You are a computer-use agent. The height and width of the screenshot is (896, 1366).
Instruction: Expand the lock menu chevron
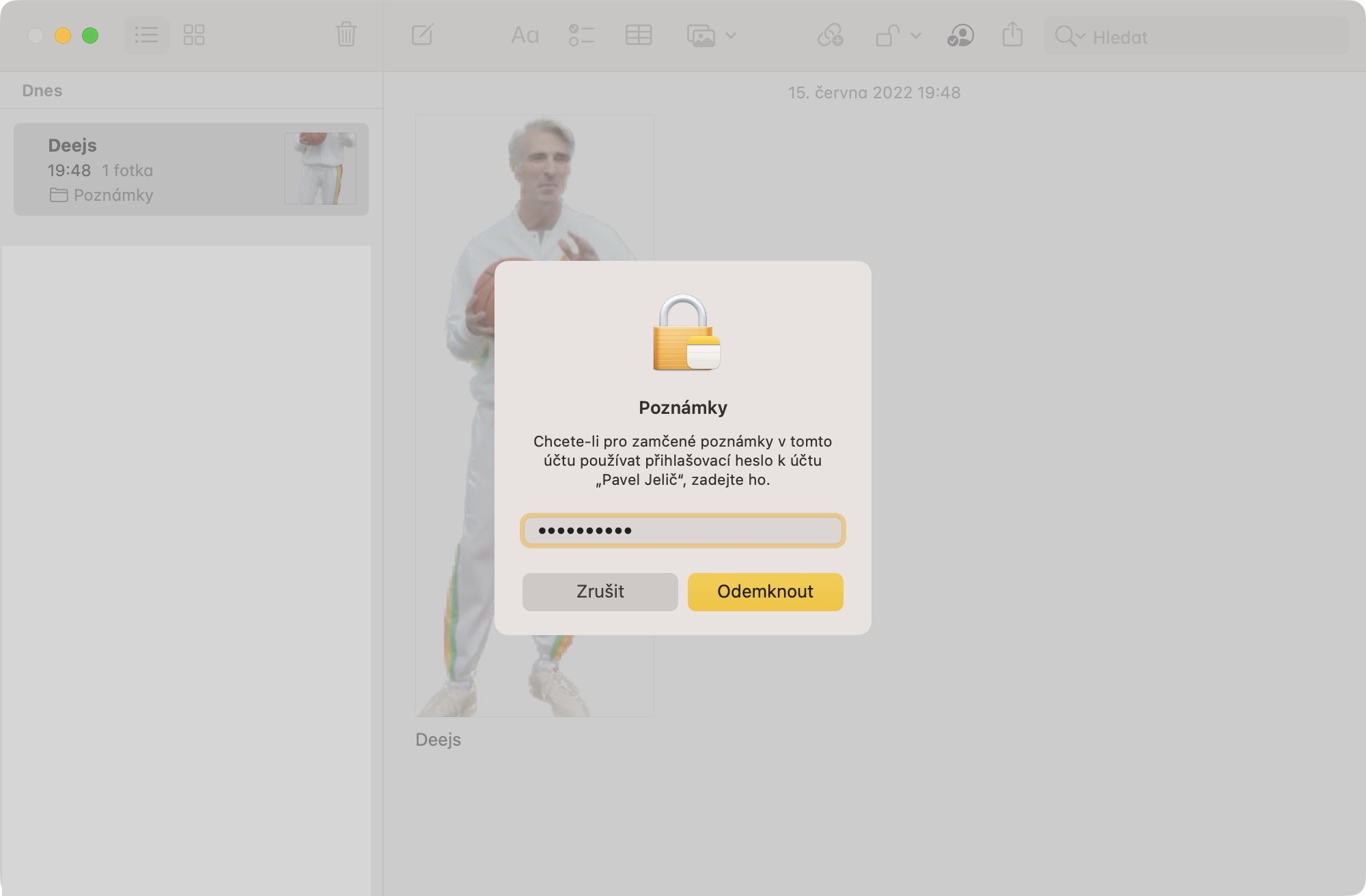(917, 35)
